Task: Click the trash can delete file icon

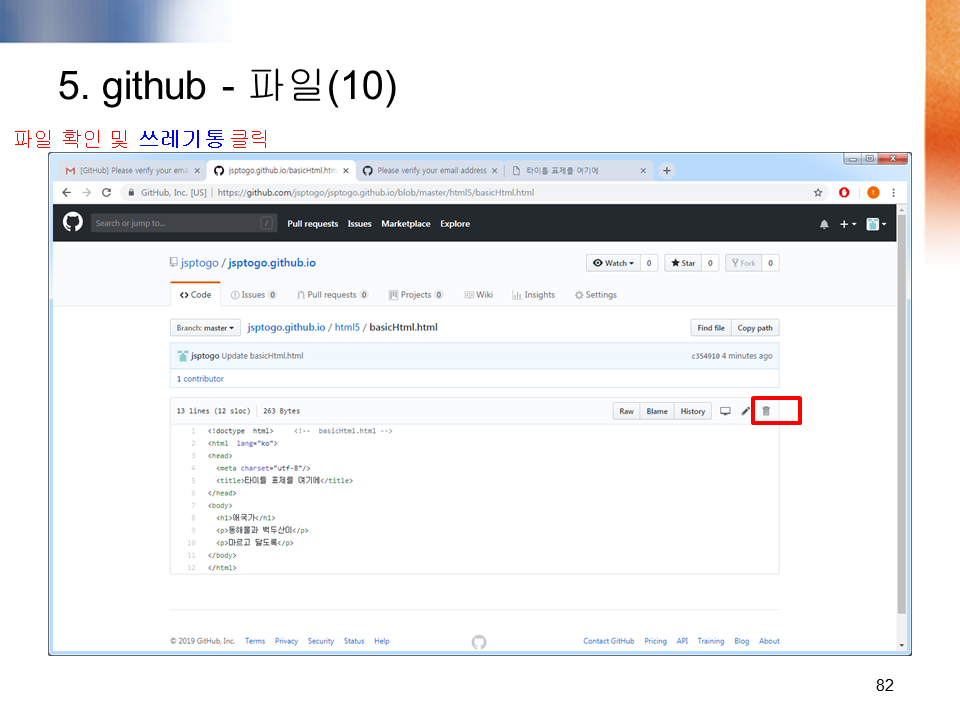Action: [x=766, y=411]
